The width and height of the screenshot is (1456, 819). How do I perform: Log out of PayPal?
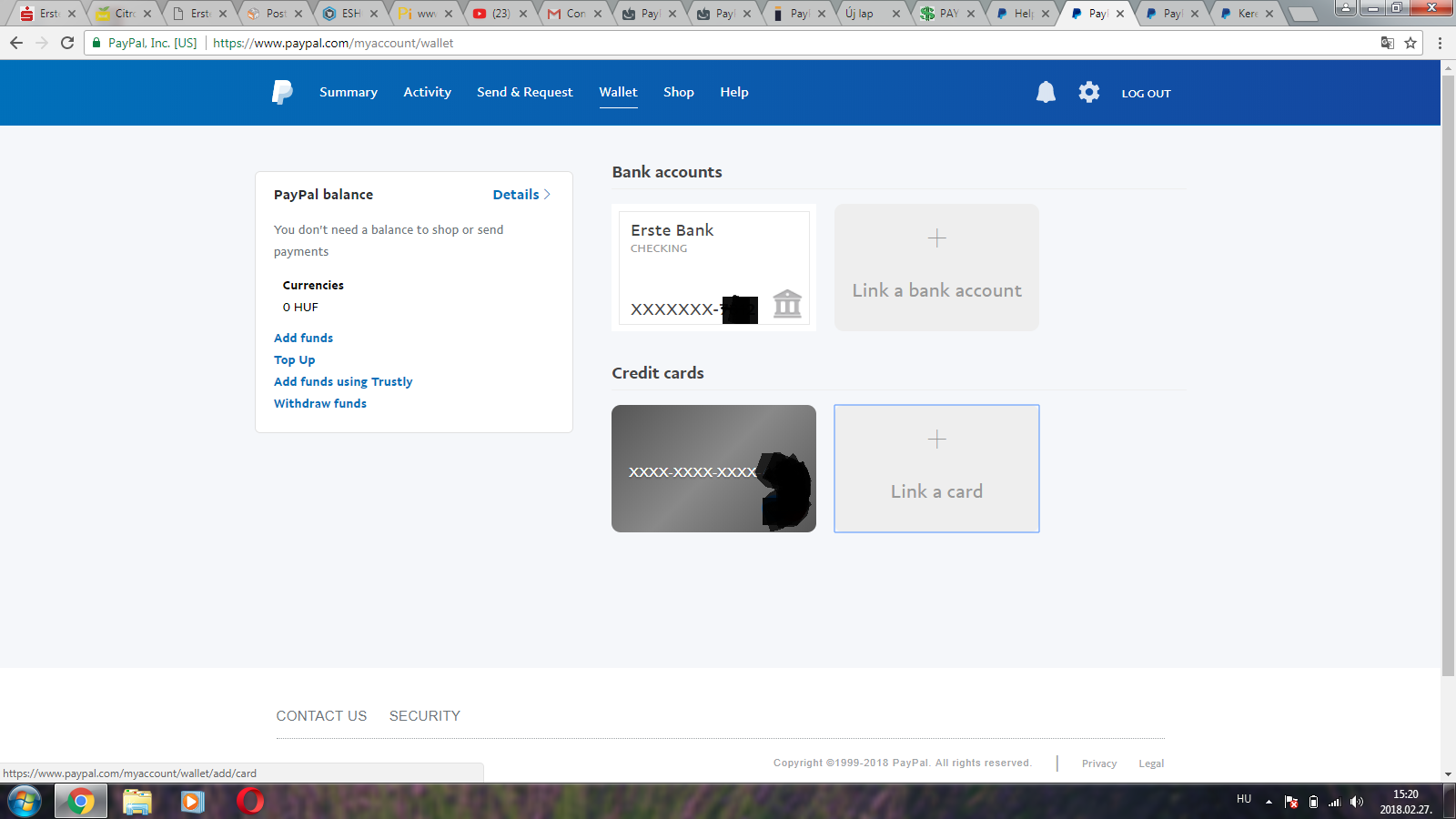tap(1146, 93)
